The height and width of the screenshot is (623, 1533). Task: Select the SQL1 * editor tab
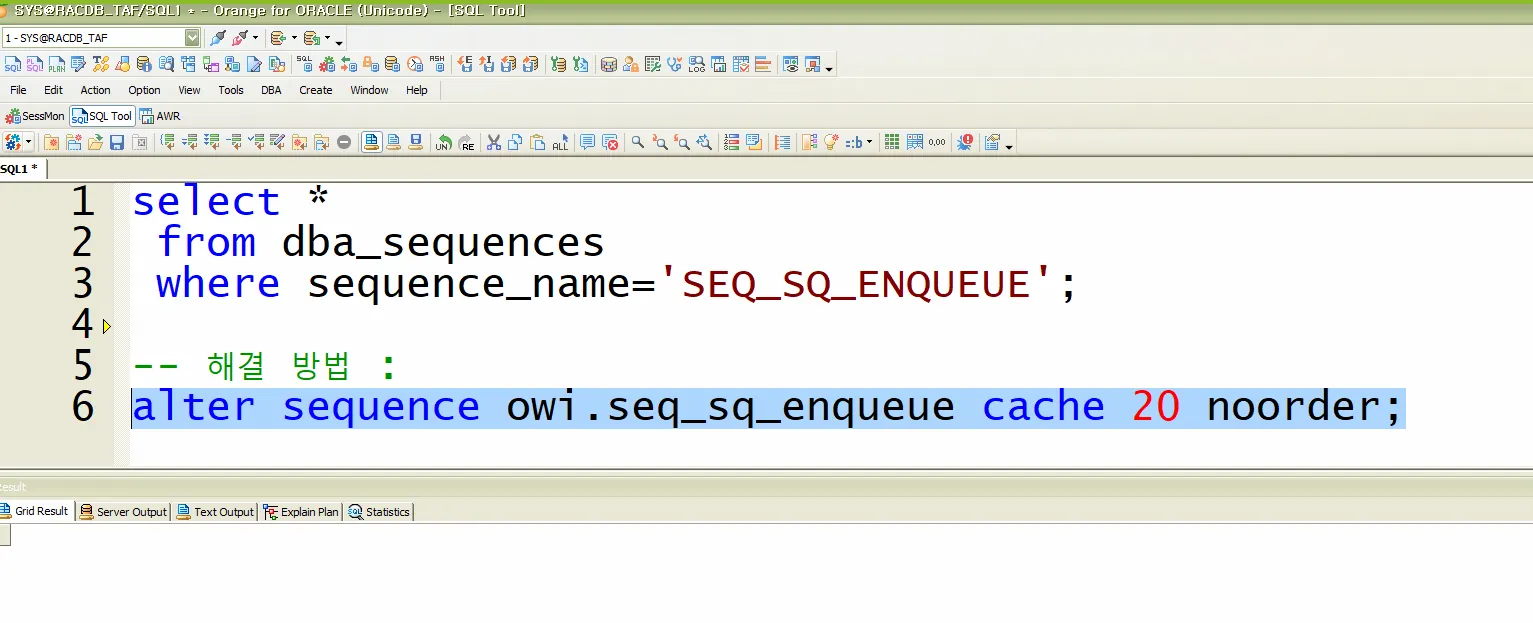click(21, 168)
